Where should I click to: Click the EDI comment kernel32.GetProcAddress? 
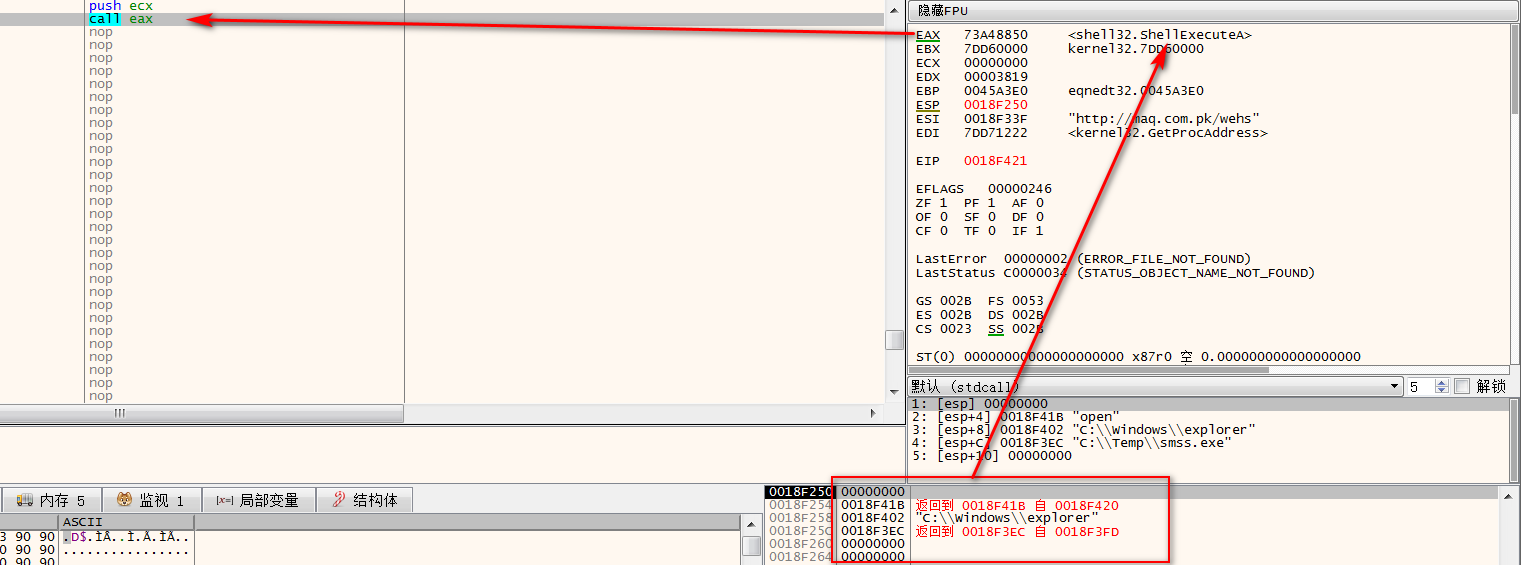[1167, 133]
